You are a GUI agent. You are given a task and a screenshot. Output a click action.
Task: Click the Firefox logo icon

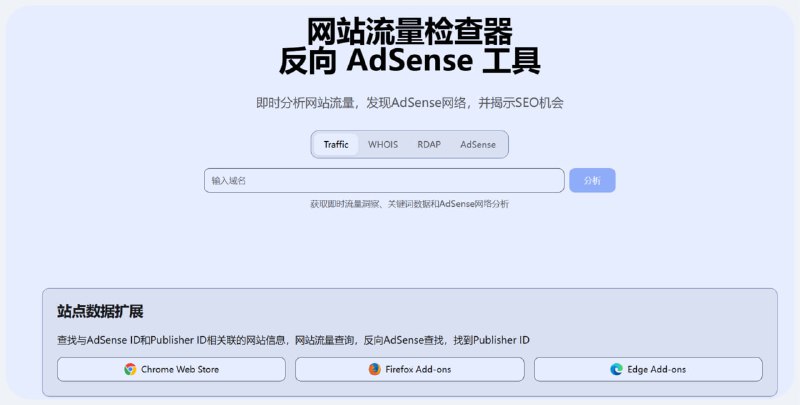point(374,369)
